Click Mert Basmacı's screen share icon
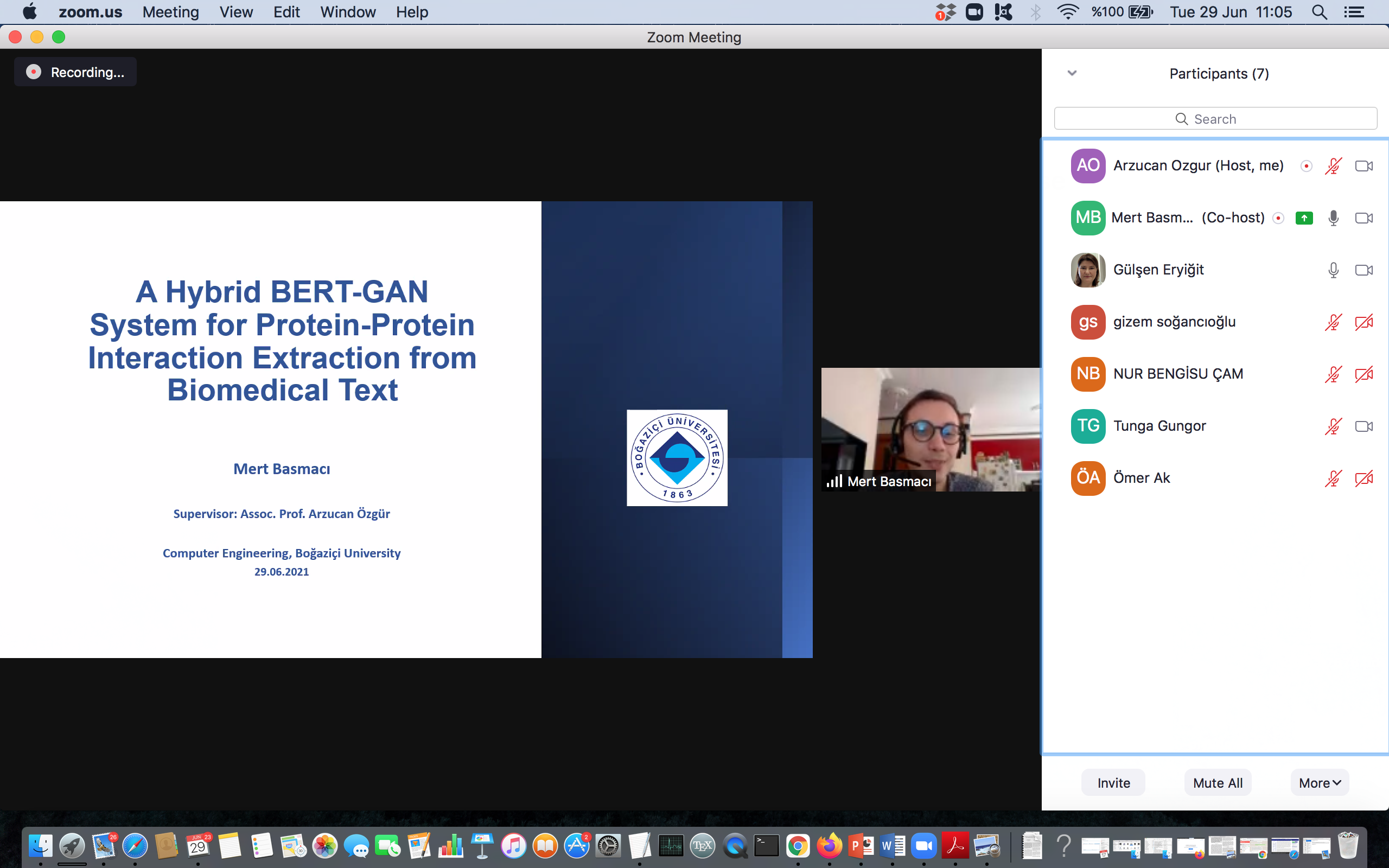This screenshot has width=1389, height=868. [1304, 218]
